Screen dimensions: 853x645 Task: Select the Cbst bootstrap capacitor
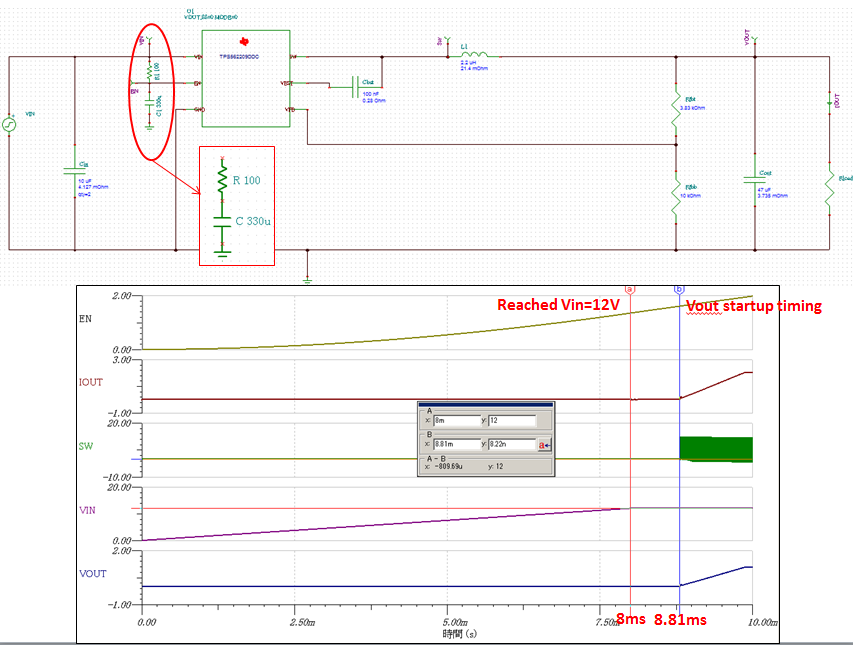coord(356,87)
